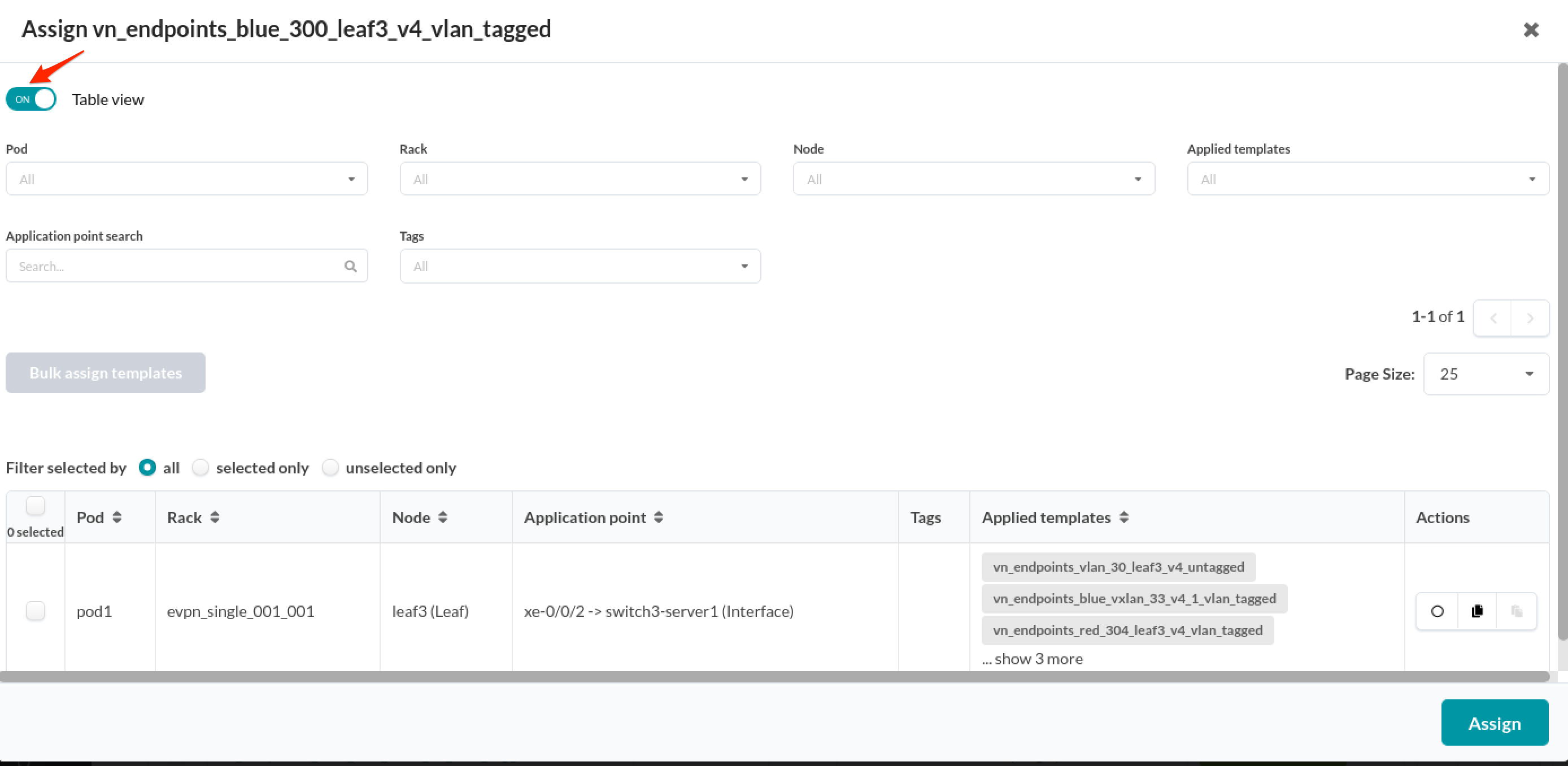This screenshot has width=1568, height=766.
Task: Open the Tags filter dropdown
Action: pyautogui.click(x=580, y=266)
